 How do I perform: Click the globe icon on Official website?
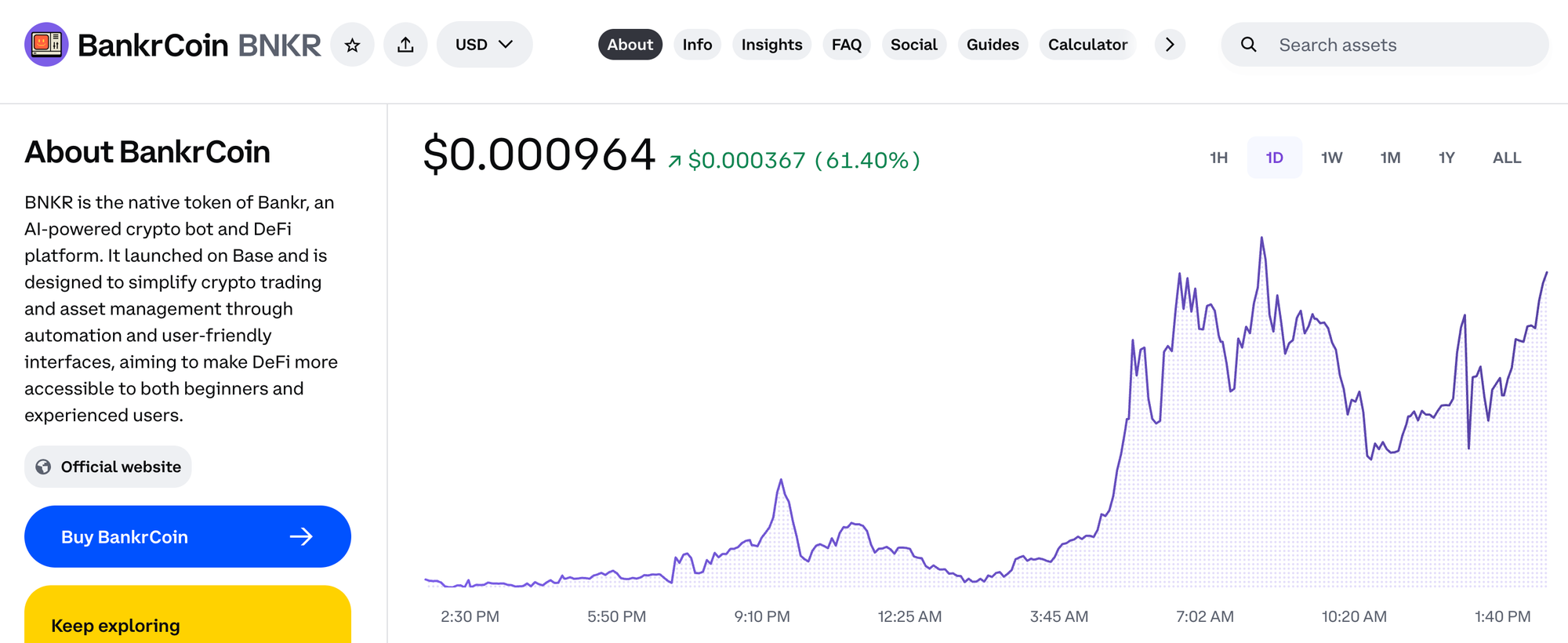pos(44,467)
